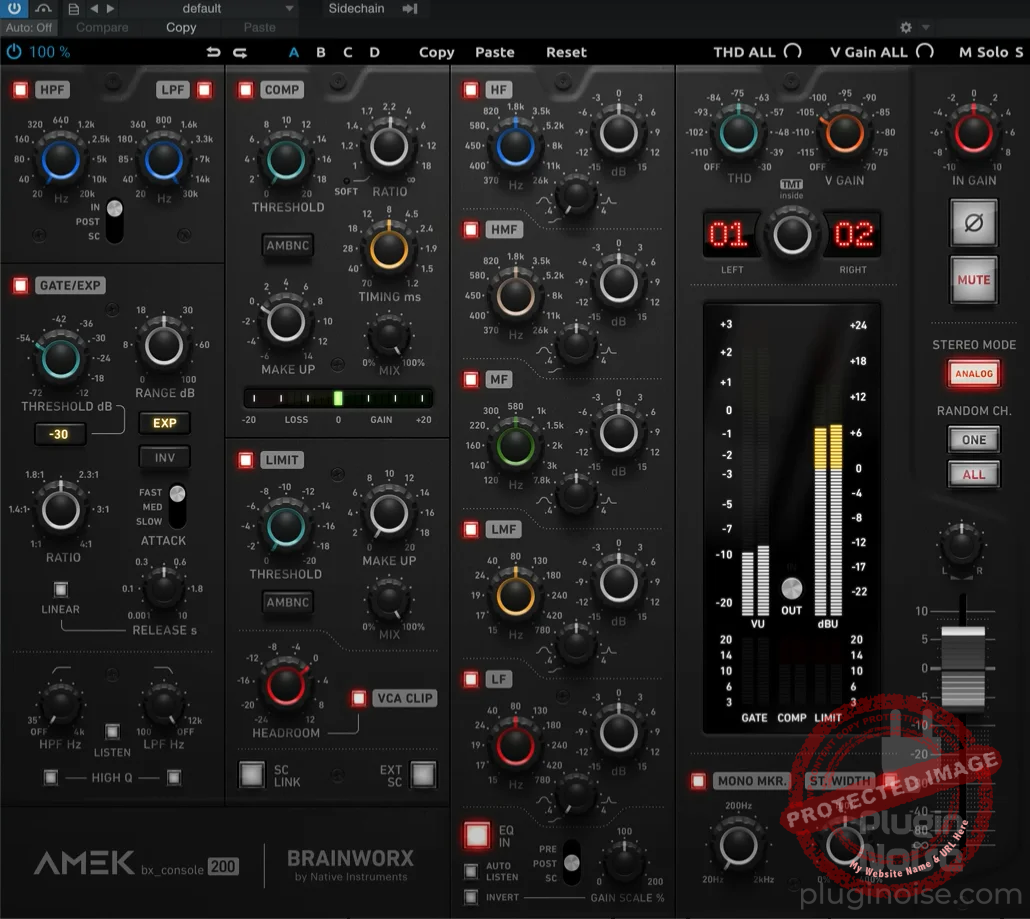Enable the AUTO LISTEN checkbox
The image size is (1030, 919).
coord(471,871)
